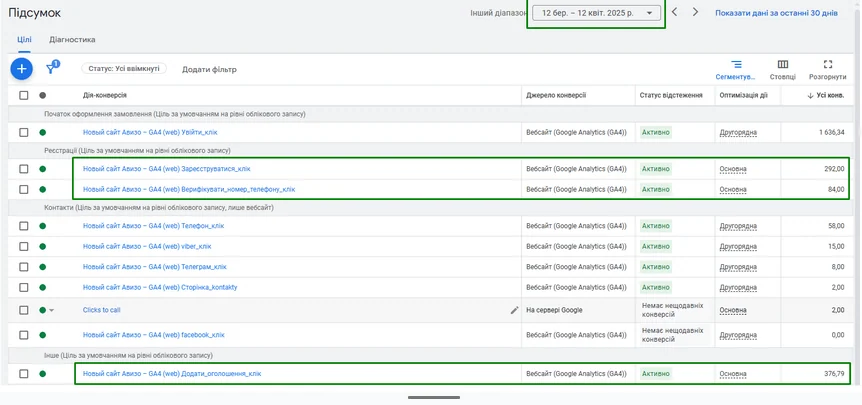Check the facebook_клік row checkbox
This screenshot has width=862, height=405.
24,335
